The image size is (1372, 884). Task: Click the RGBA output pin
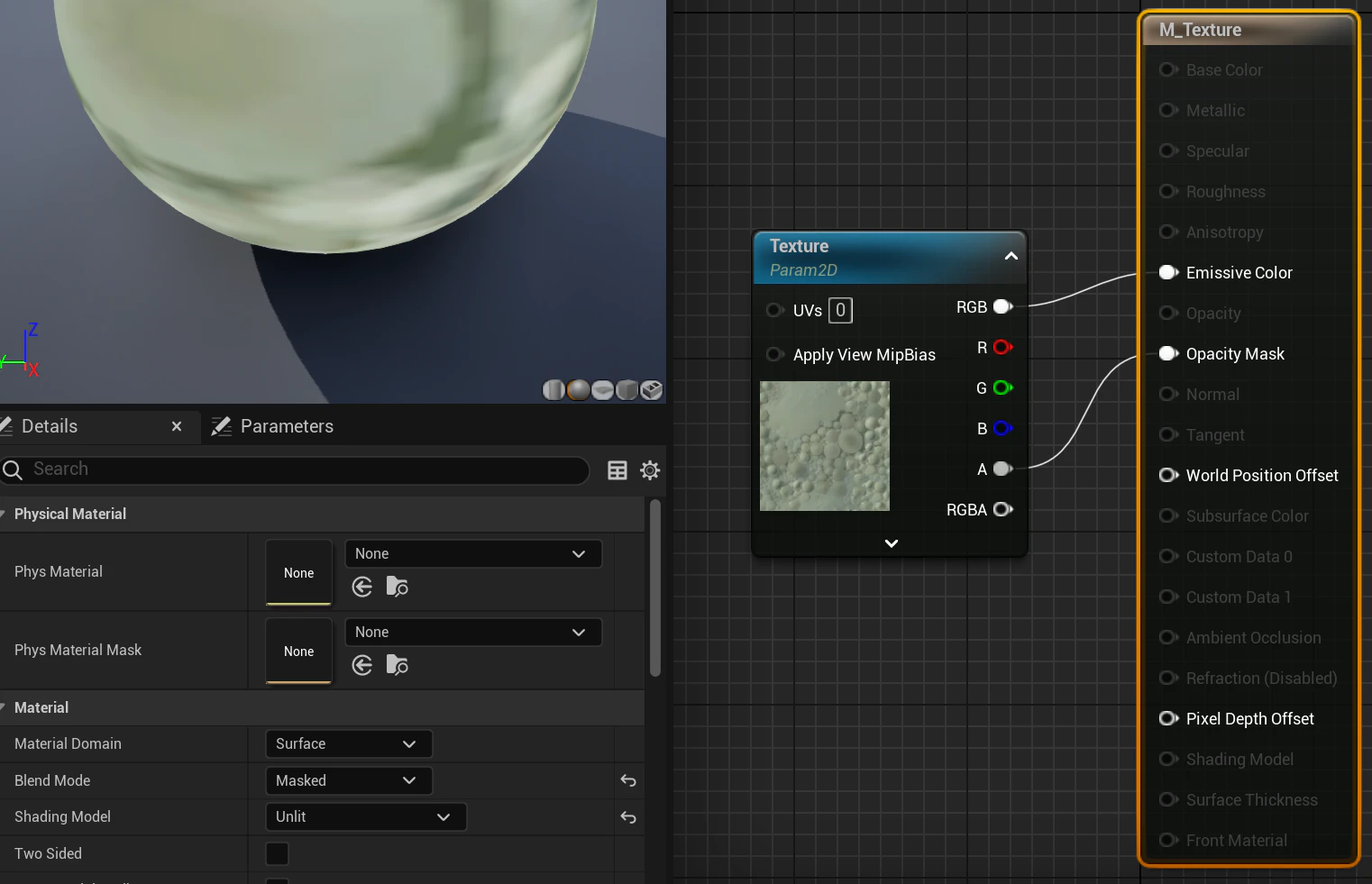click(1003, 509)
